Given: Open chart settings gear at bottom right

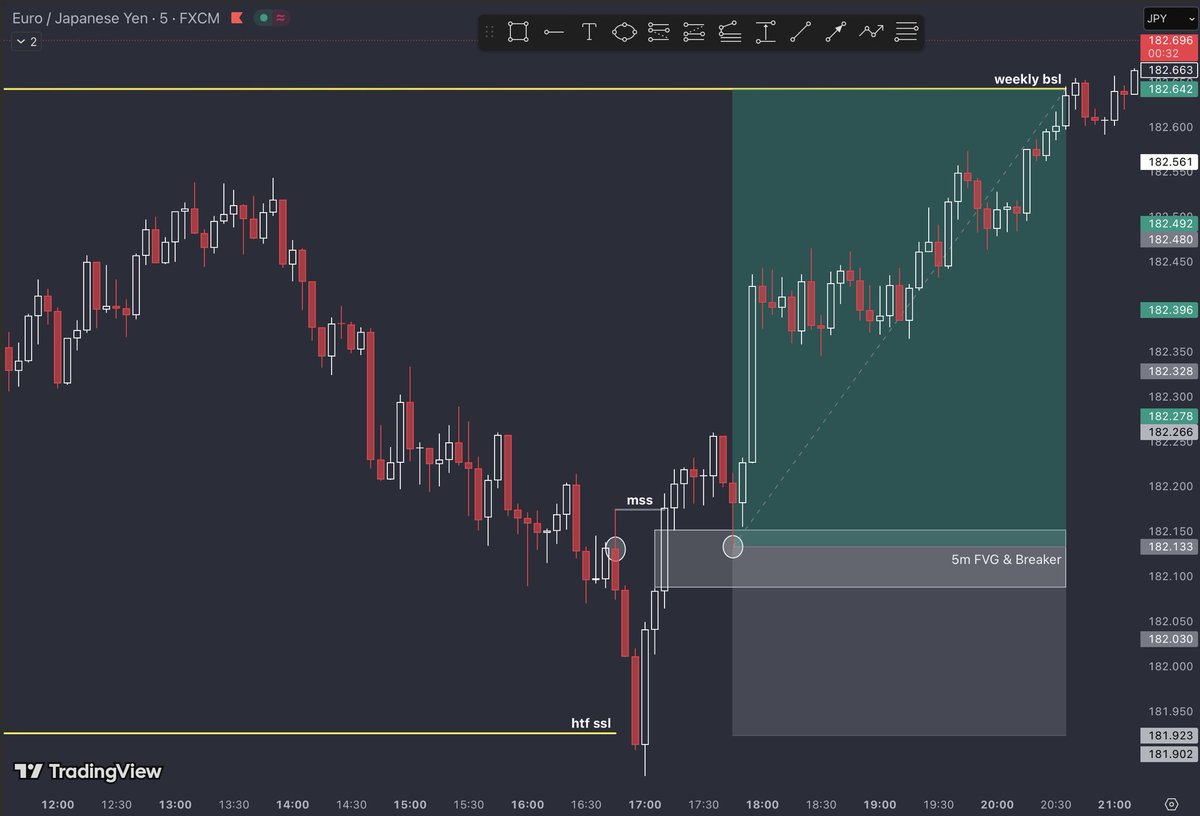Looking at the screenshot, I should point(1172,804).
